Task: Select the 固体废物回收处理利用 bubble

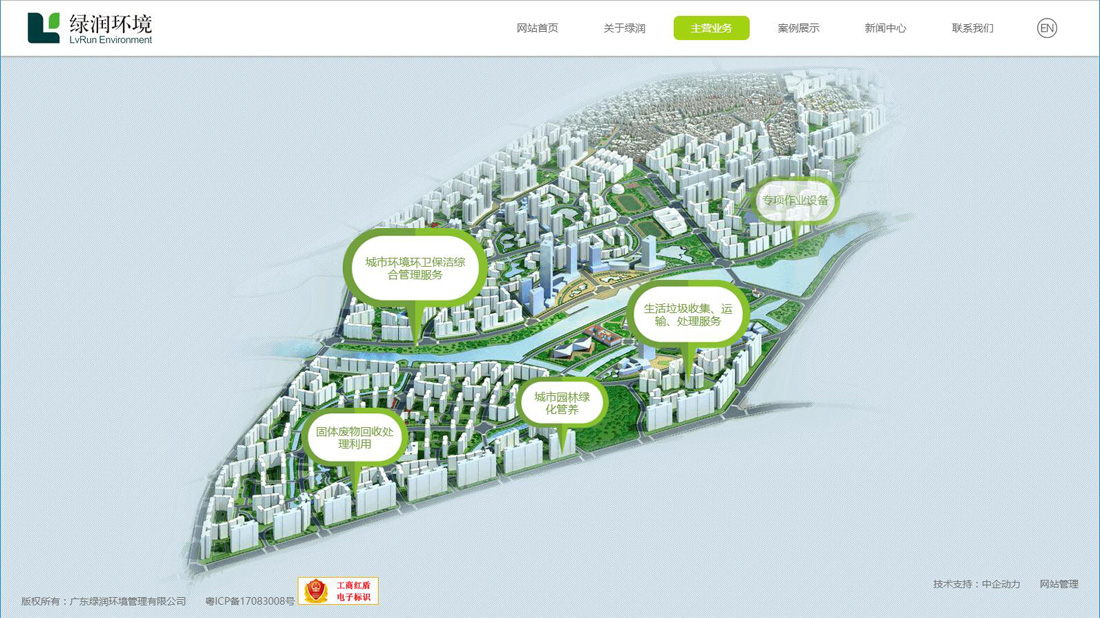Action: (x=355, y=437)
